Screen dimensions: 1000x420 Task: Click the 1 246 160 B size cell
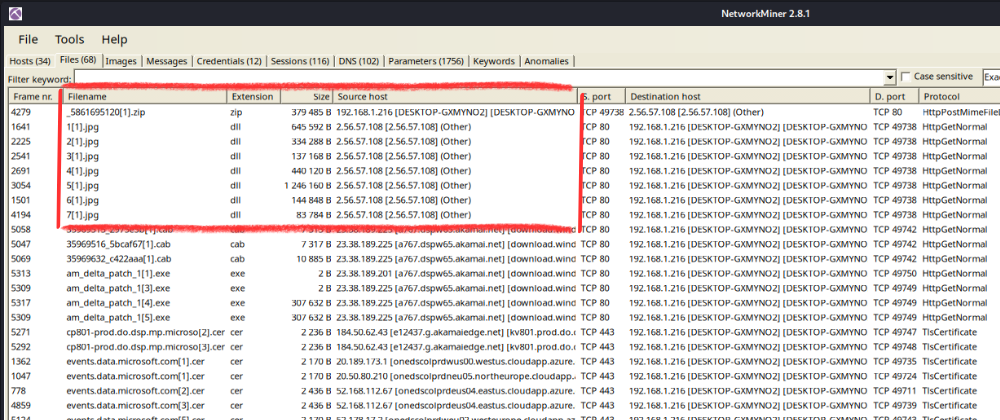pyautogui.click(x=308, y=185)
